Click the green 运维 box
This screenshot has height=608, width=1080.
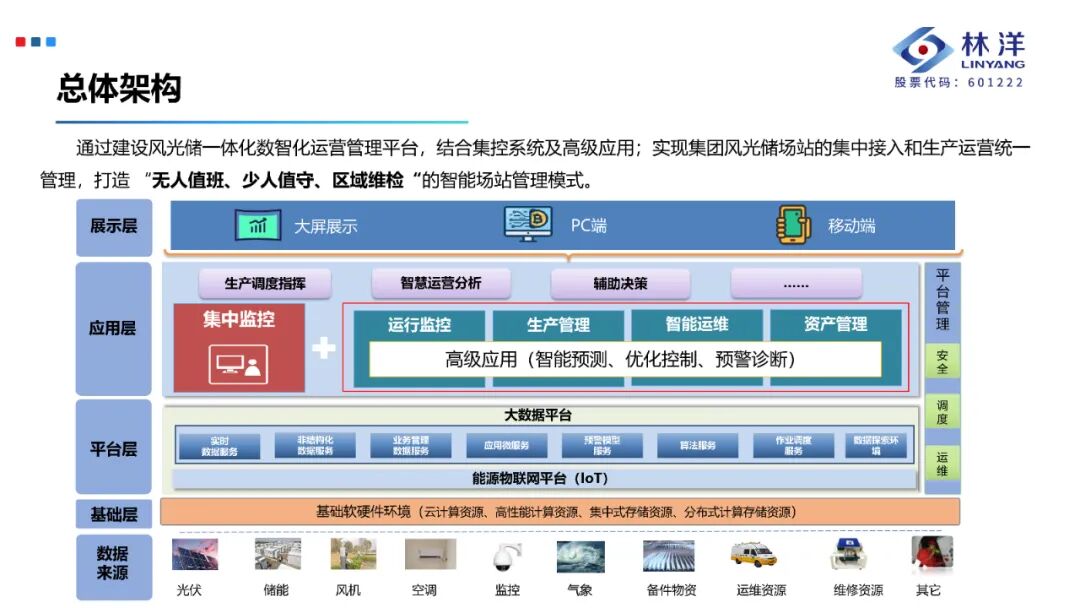(943, 464)
